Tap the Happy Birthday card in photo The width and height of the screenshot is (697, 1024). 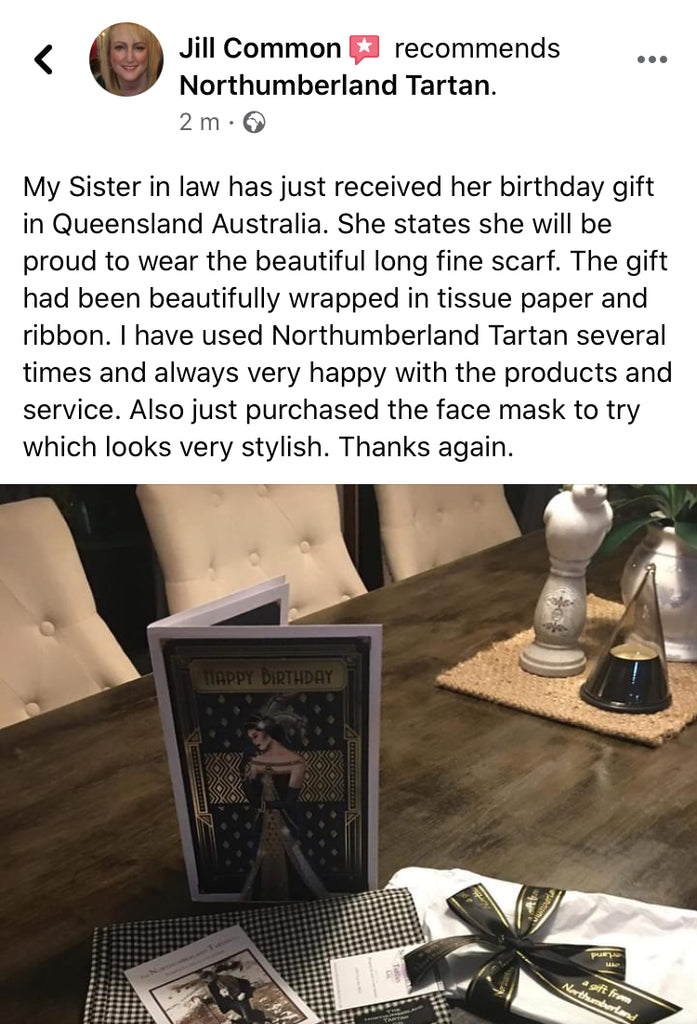265,738
